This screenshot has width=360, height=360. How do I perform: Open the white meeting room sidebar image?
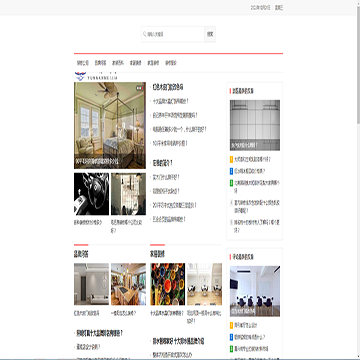coord(255,291)
